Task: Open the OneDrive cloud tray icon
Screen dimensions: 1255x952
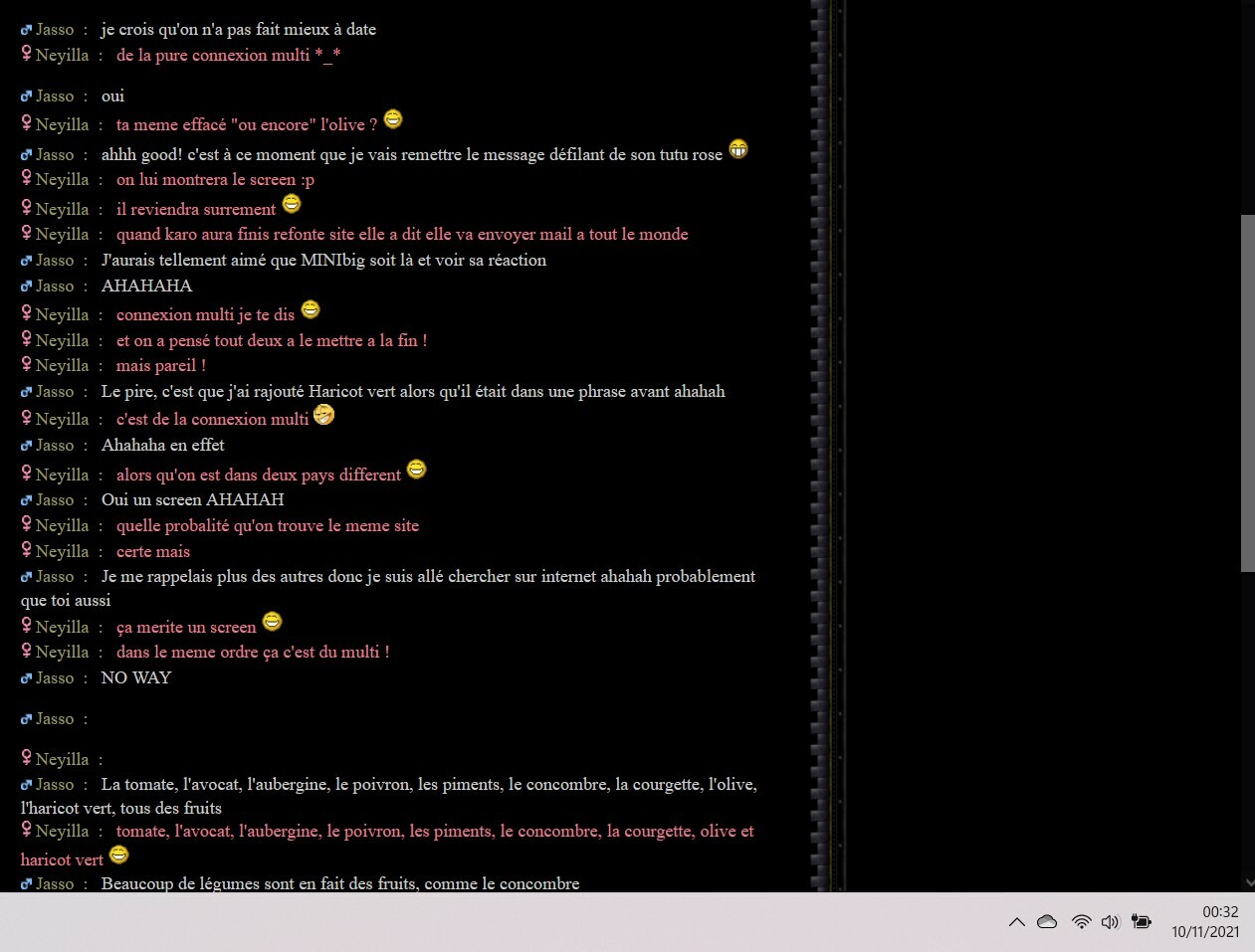Action: point(1047,922)
